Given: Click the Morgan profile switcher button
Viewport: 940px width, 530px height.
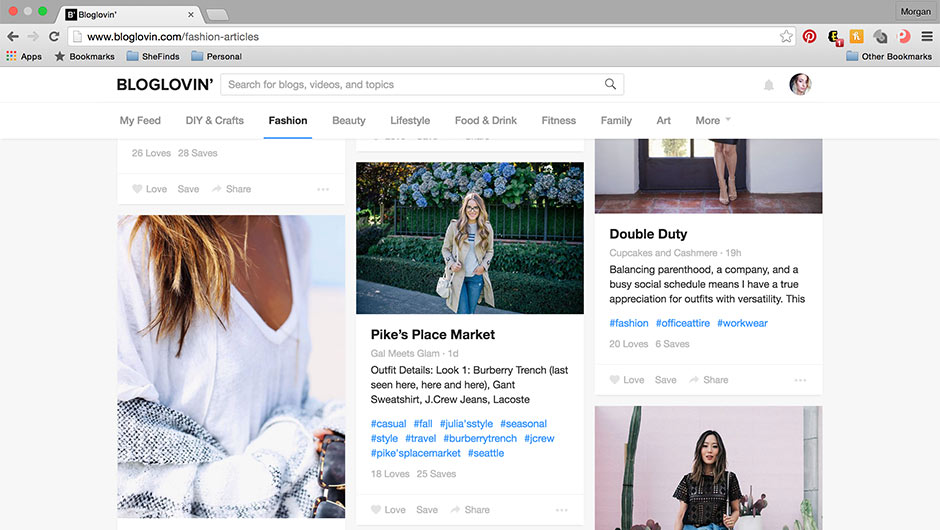Looking at the screenshot, I should click(915, 11).
